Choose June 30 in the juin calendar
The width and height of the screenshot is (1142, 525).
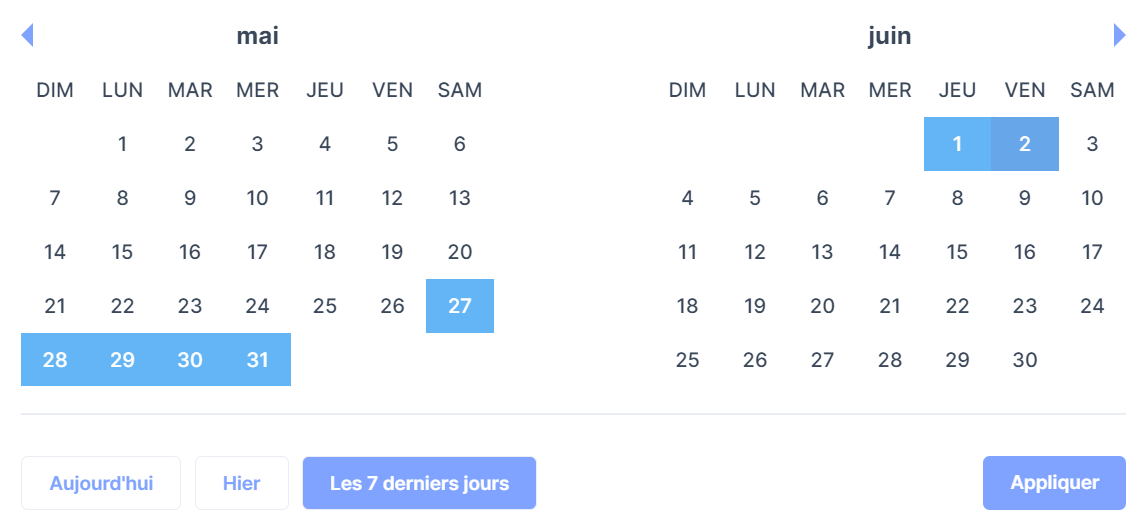pyautogui.click(x=1025, y=360)
